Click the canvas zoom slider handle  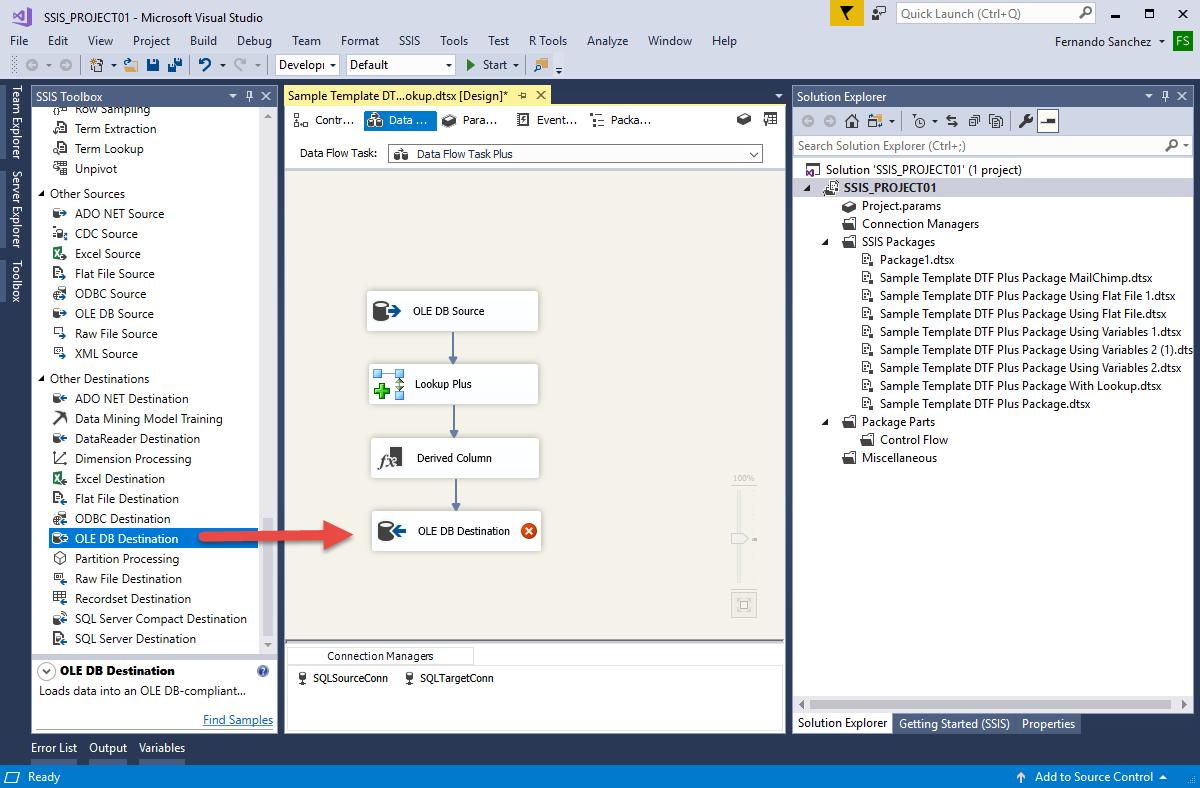point(739,538)
